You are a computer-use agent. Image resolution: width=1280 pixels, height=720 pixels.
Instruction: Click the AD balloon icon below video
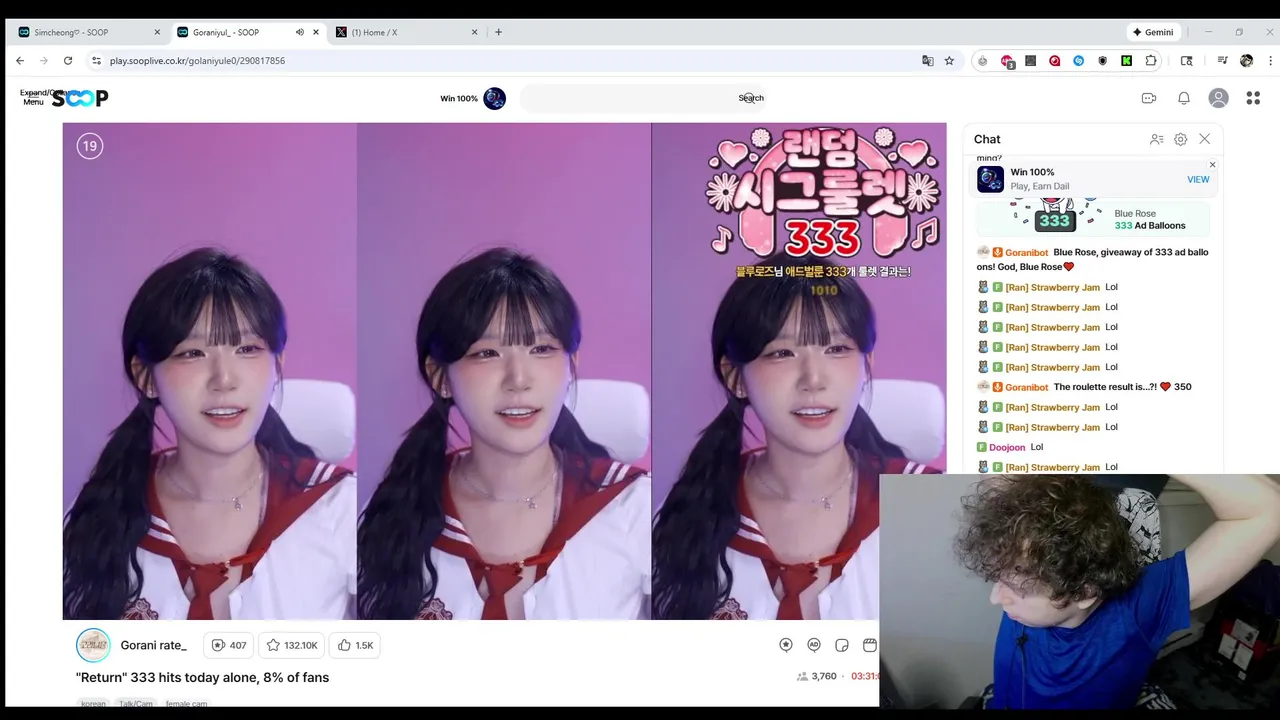point(814,645)
